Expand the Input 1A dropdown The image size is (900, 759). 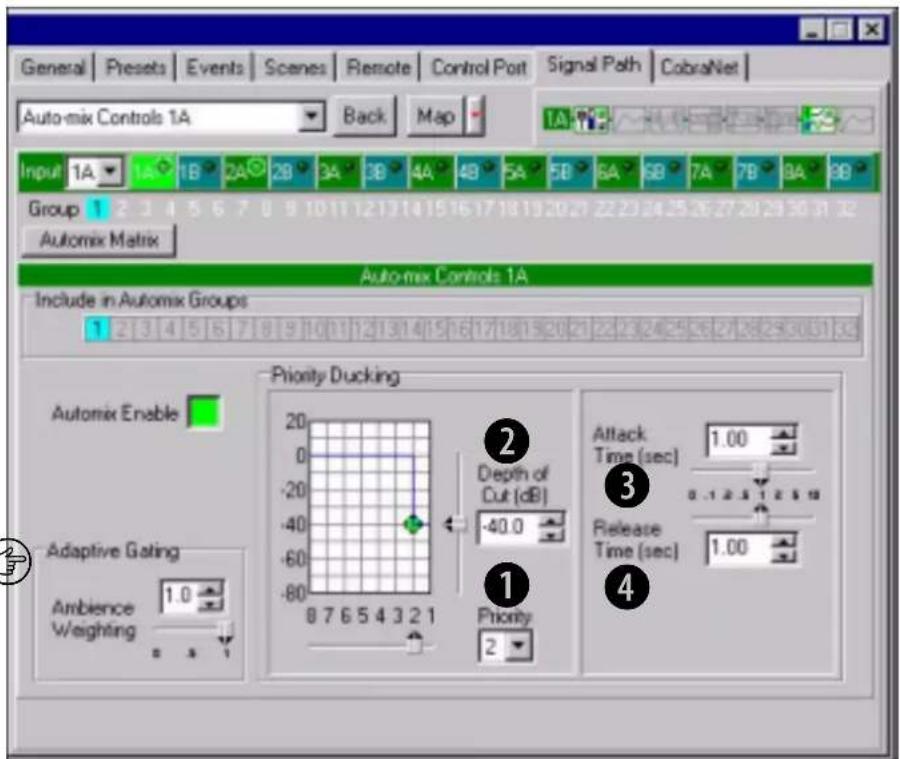coord(111,172)
